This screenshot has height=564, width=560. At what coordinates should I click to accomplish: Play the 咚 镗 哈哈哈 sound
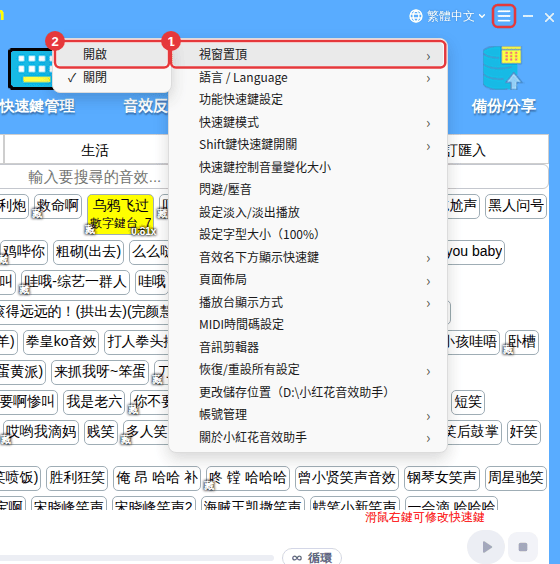click(248, 478)
